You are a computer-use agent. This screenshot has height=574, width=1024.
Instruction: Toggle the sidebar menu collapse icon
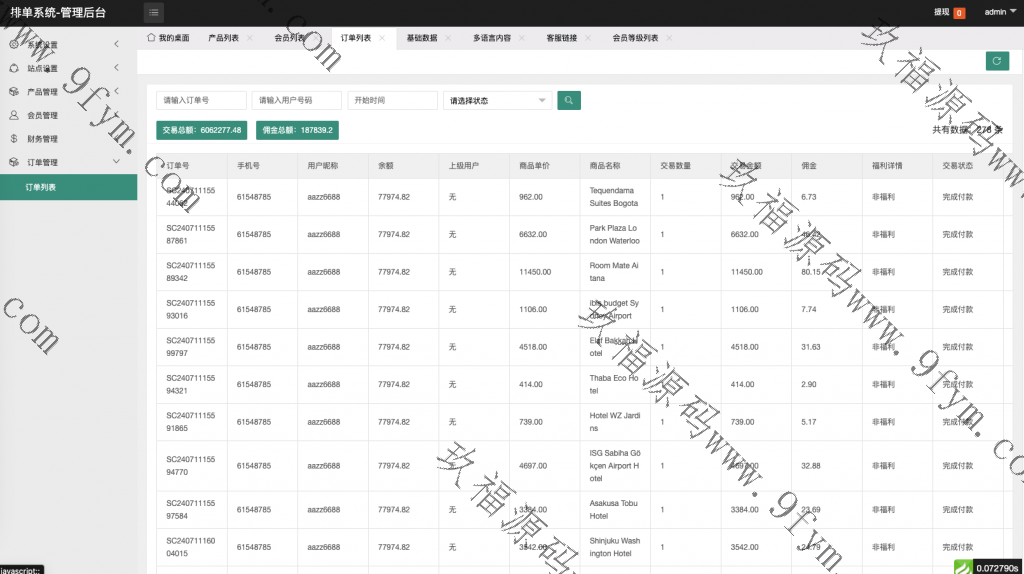(154, 13)
